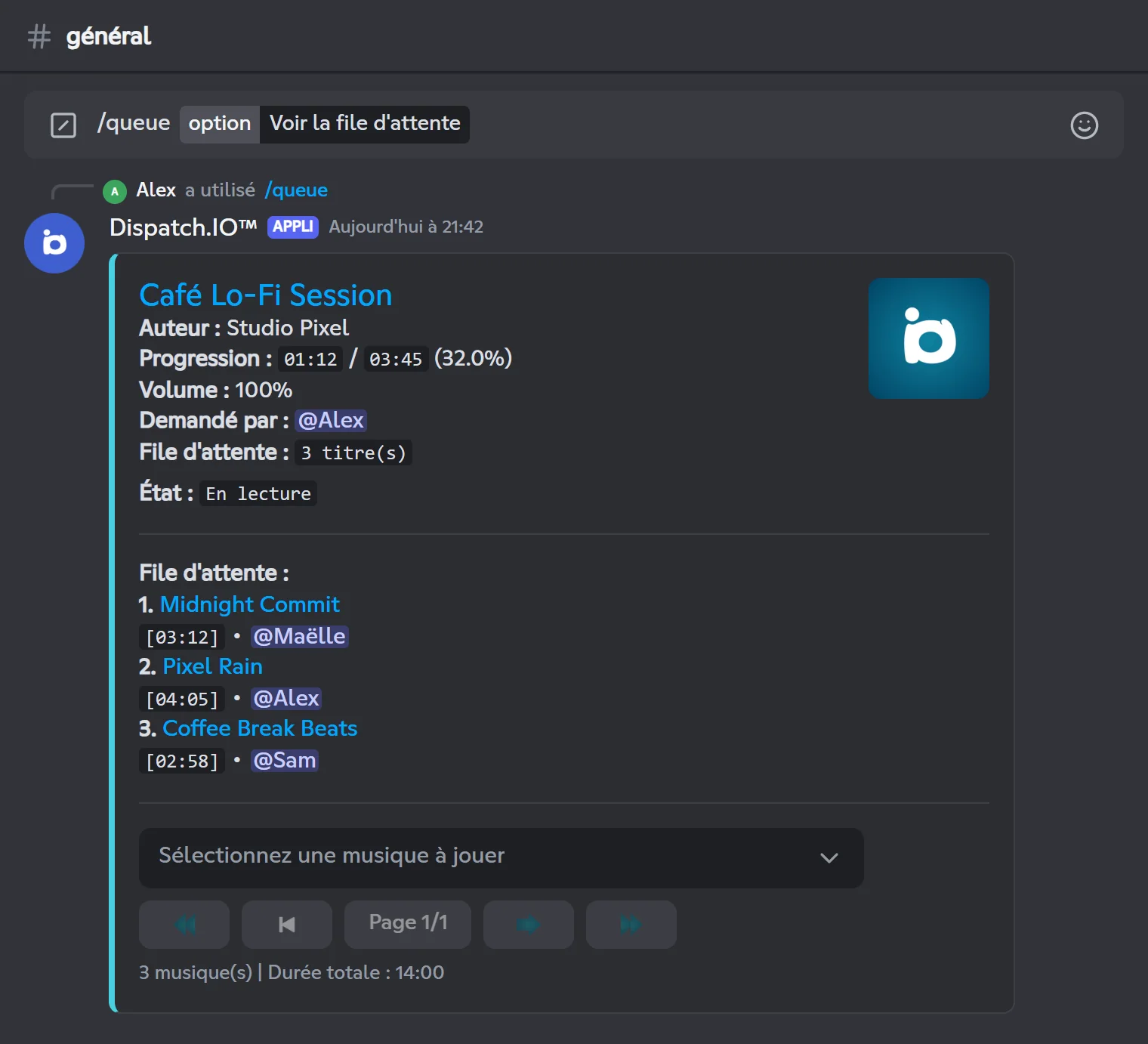The image size is (1148, 1044).
Task: Click the footer '3 musique(s) | Durée totale : 14:00'
Action: point(292,972)
